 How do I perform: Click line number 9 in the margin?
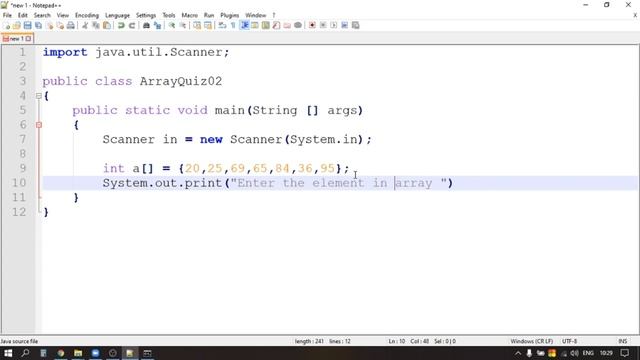click(22, 168)
